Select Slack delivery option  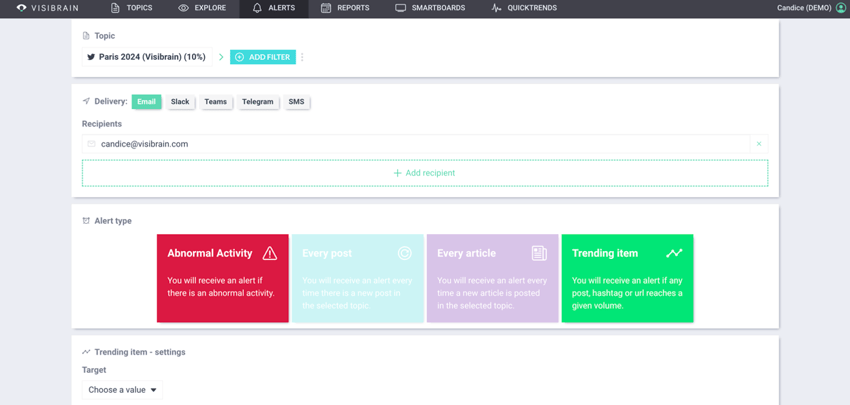click(x=180, y=101)
